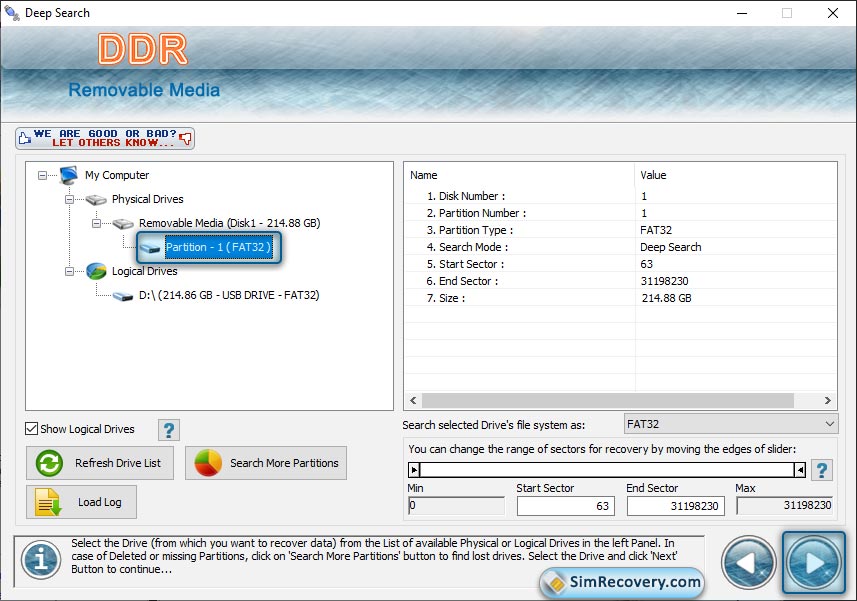
Task: Select the Physical Drives tree label
Action: [x=148, y=199]
